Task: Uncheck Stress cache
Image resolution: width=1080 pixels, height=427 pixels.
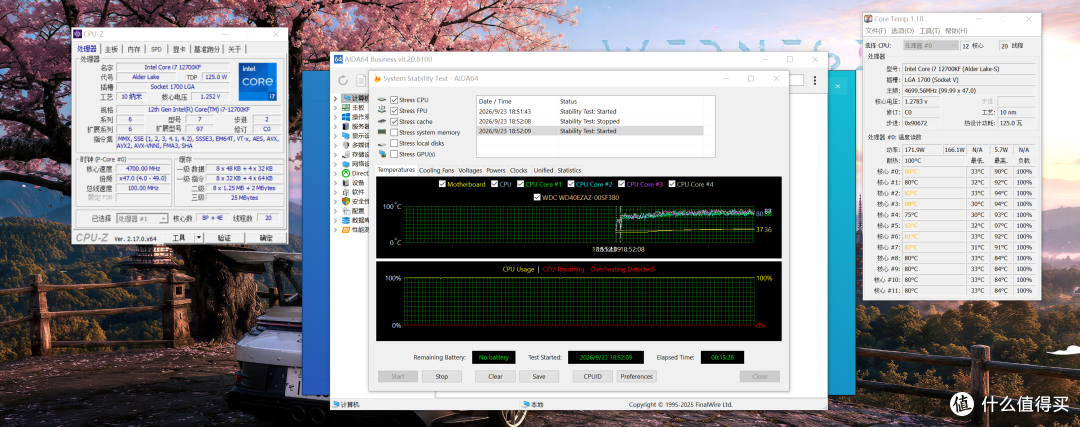Action: pos(394,121)
